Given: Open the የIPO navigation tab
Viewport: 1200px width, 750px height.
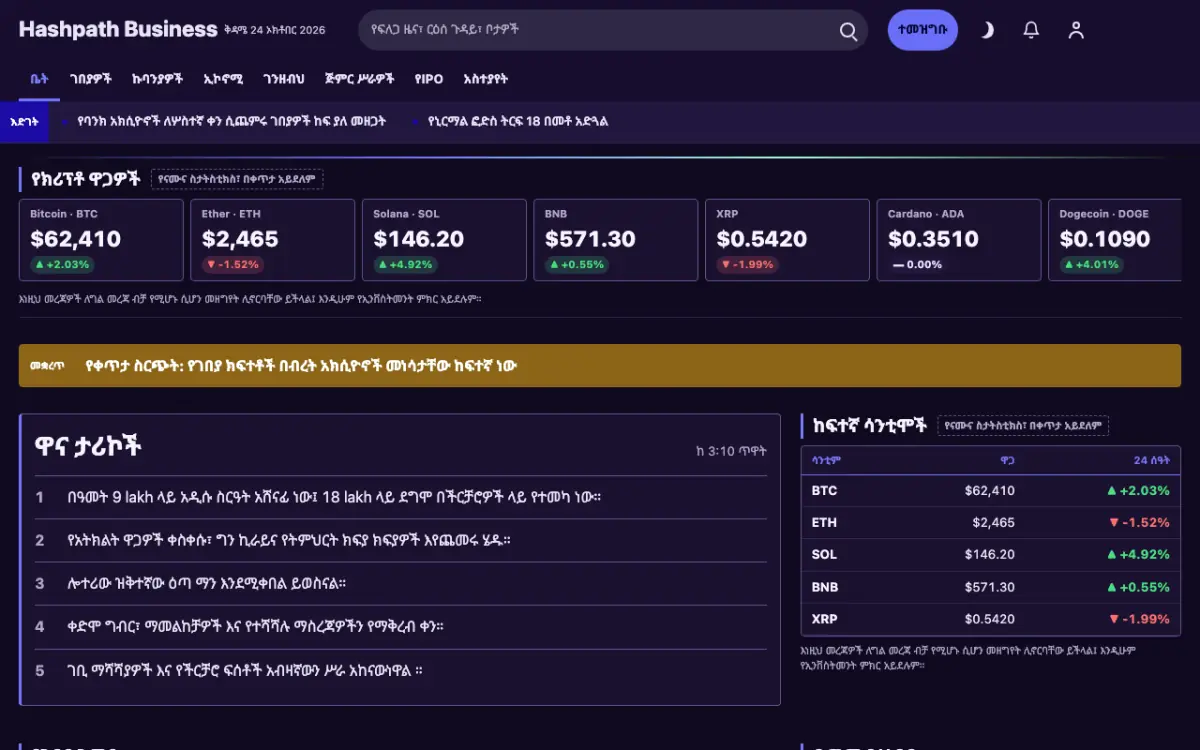Looking at the screenshot, I should pyautogui.click(x=428, y=79).
